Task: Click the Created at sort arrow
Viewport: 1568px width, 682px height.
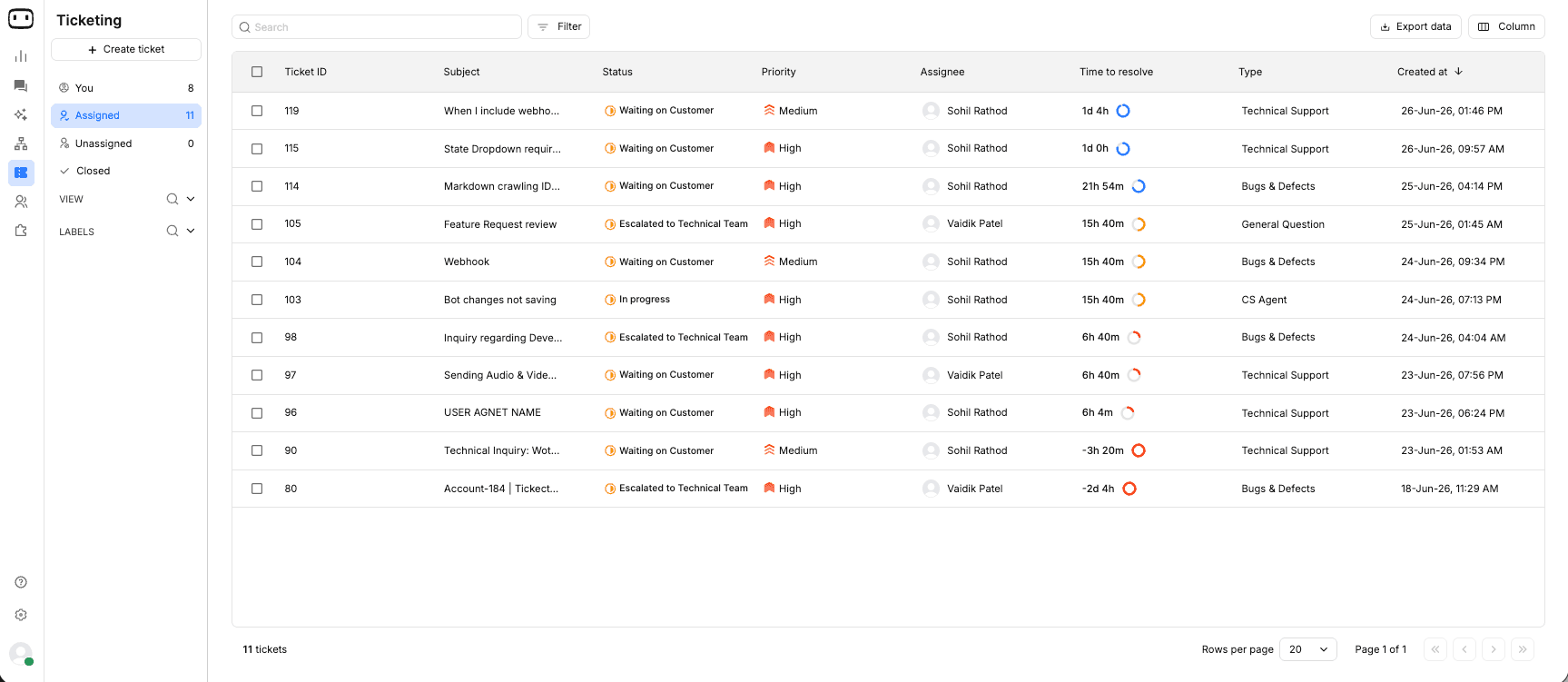Action: coord(1458,71)
